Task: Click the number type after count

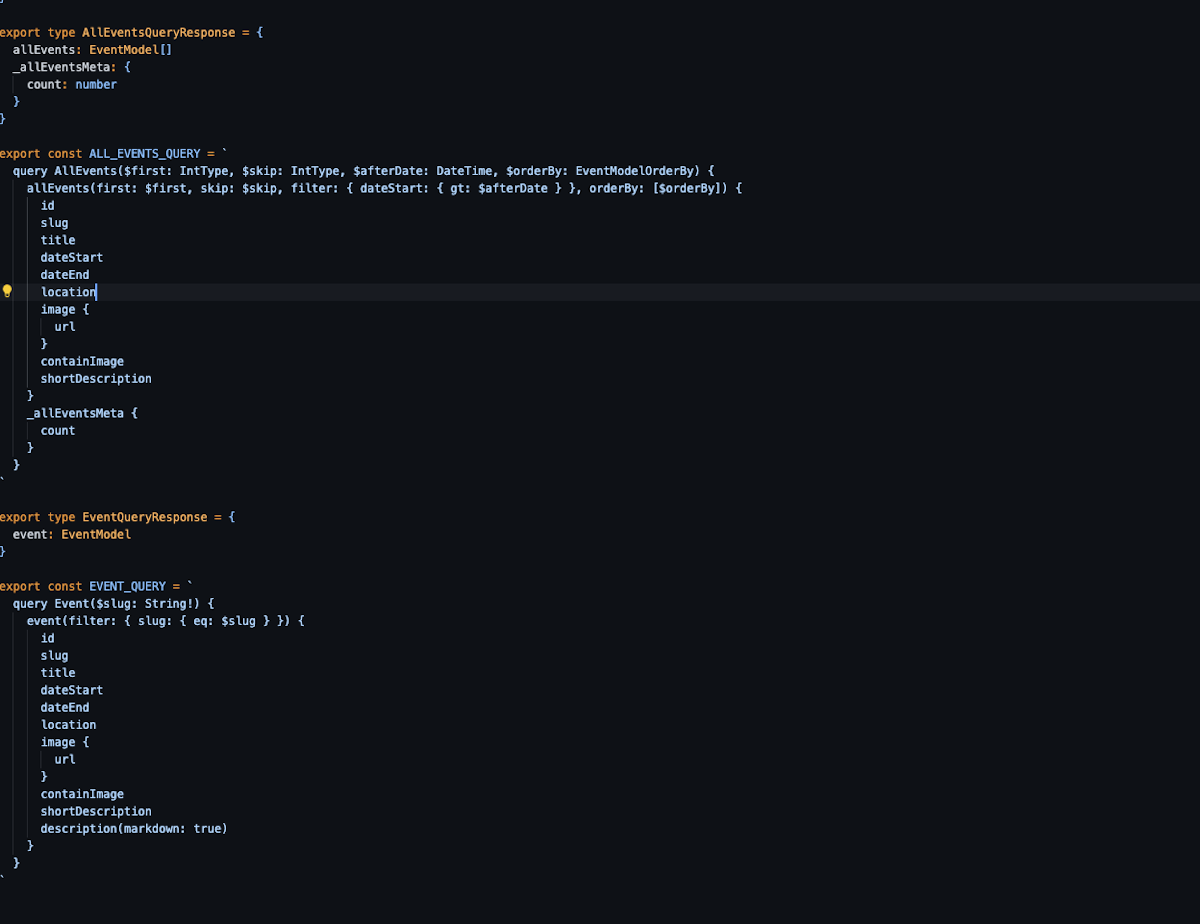Action: [96, 85]
